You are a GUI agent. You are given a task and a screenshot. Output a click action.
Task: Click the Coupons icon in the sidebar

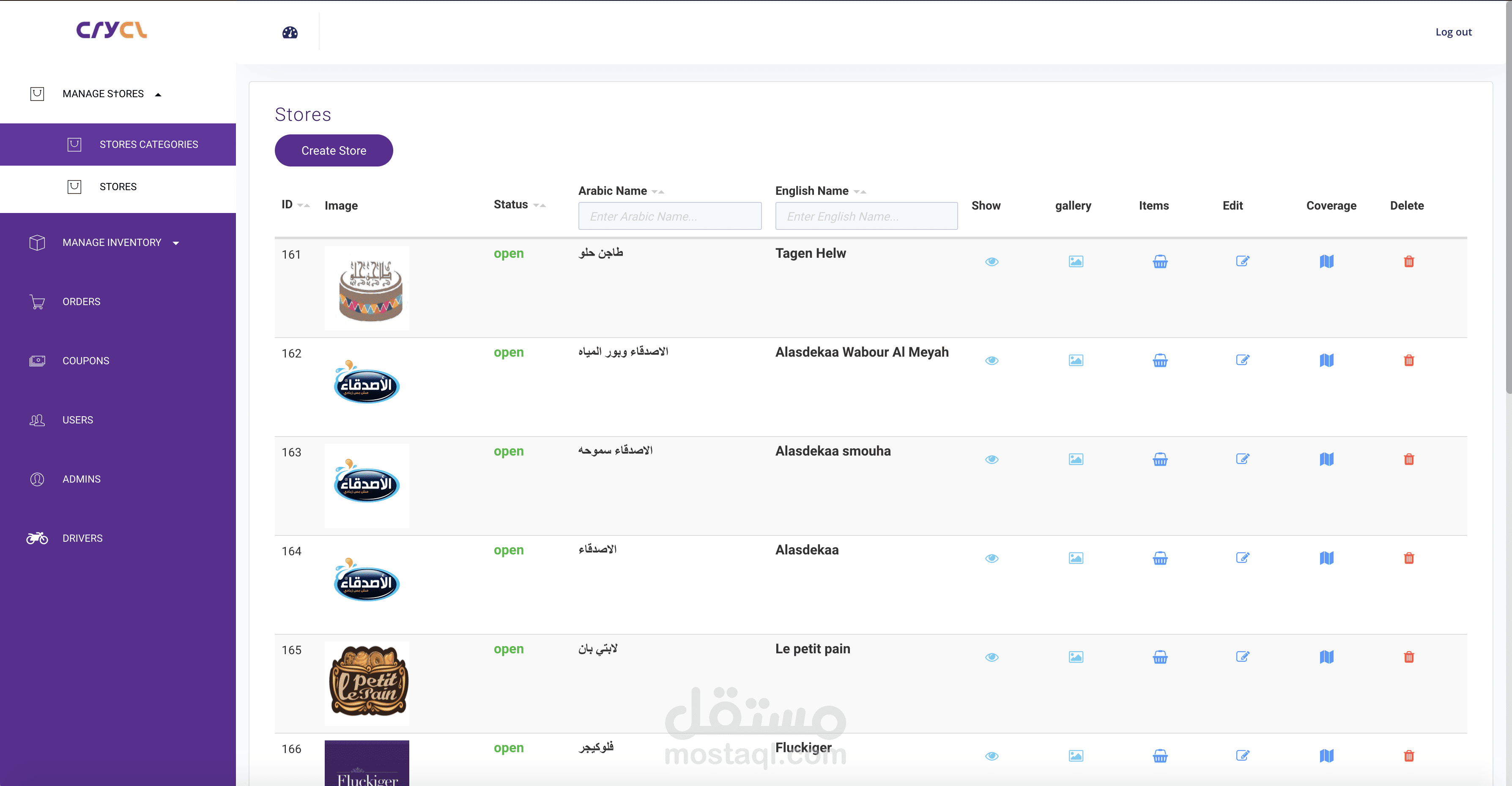point(37,360)
